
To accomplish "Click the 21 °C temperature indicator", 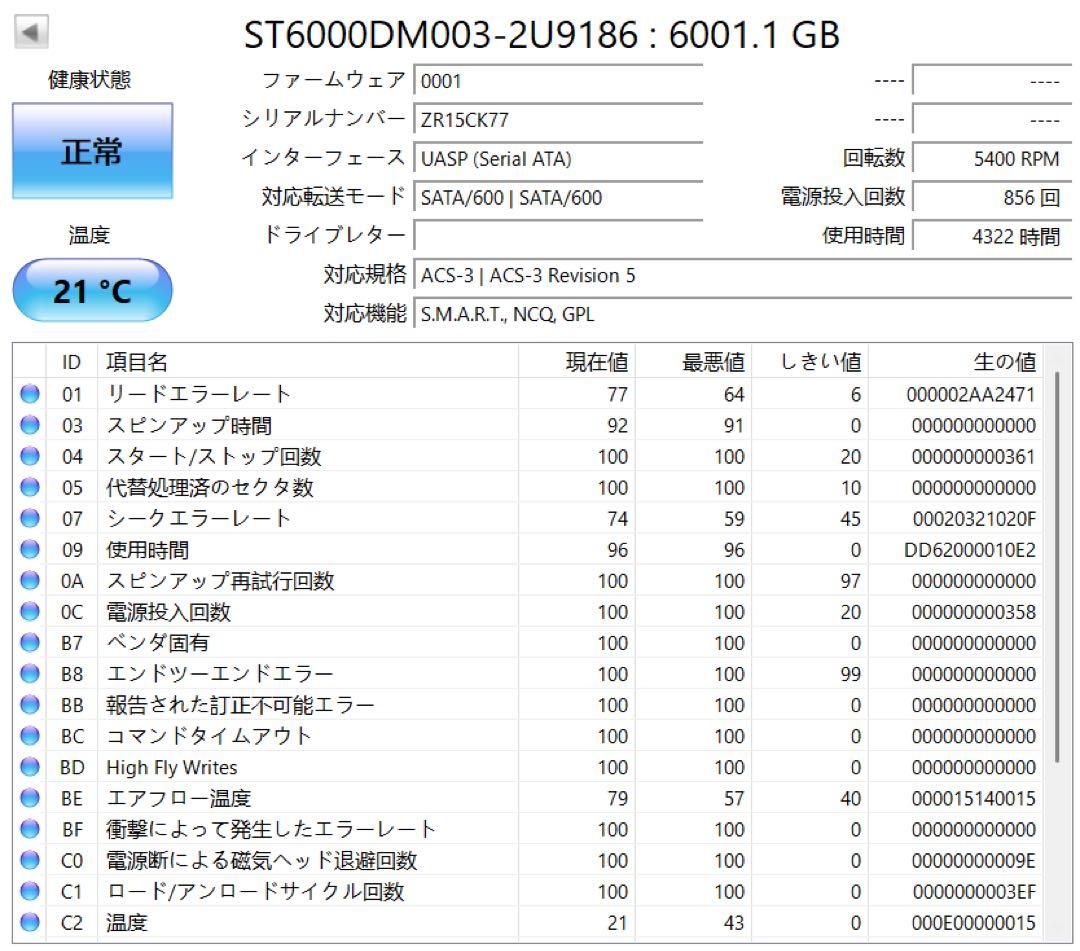I will pos(91,289).
